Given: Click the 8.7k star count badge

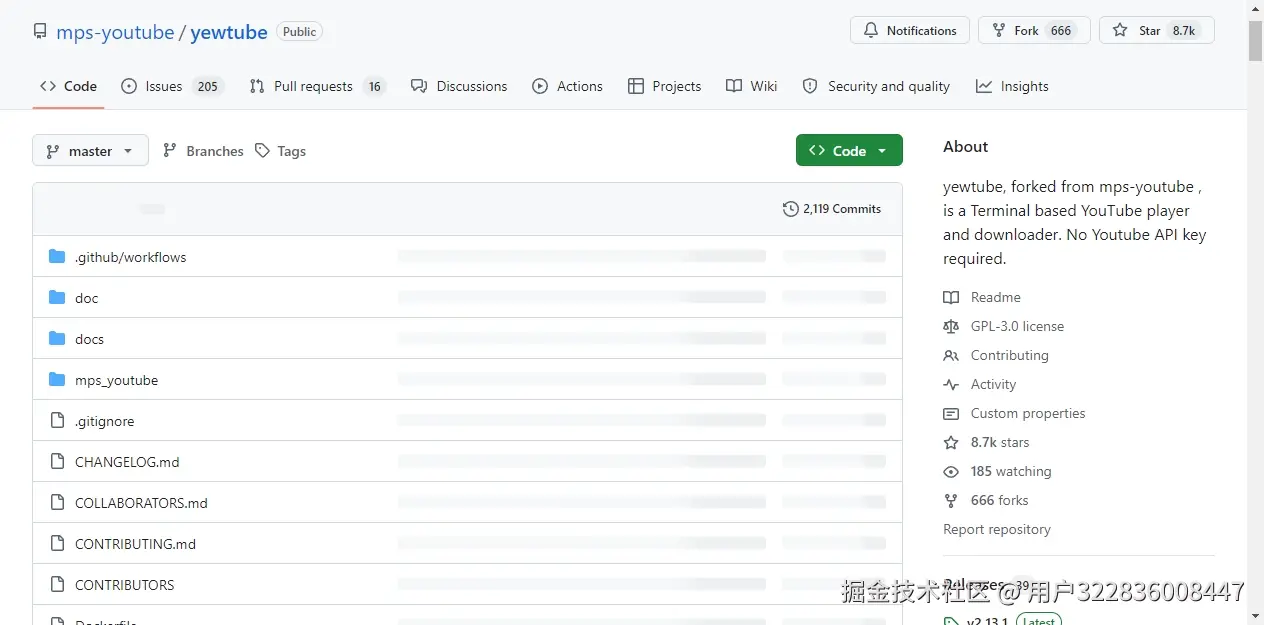Looking at the screenshot, I should pos(1184,31).
